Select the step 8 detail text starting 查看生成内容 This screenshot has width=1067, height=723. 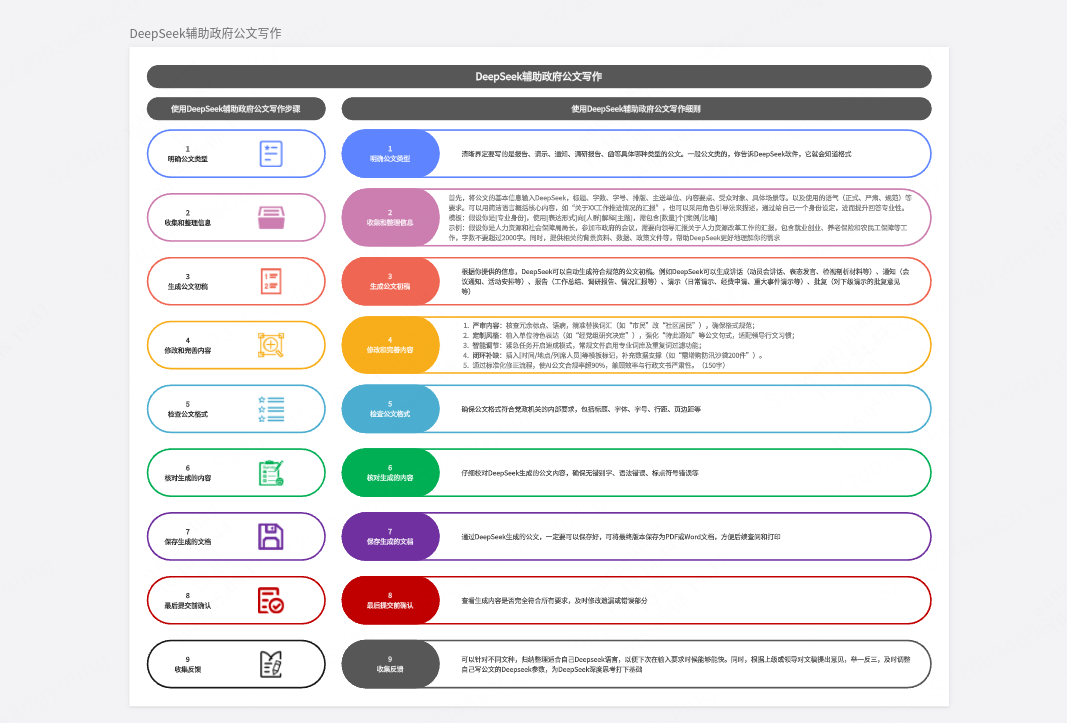point(554,600)
